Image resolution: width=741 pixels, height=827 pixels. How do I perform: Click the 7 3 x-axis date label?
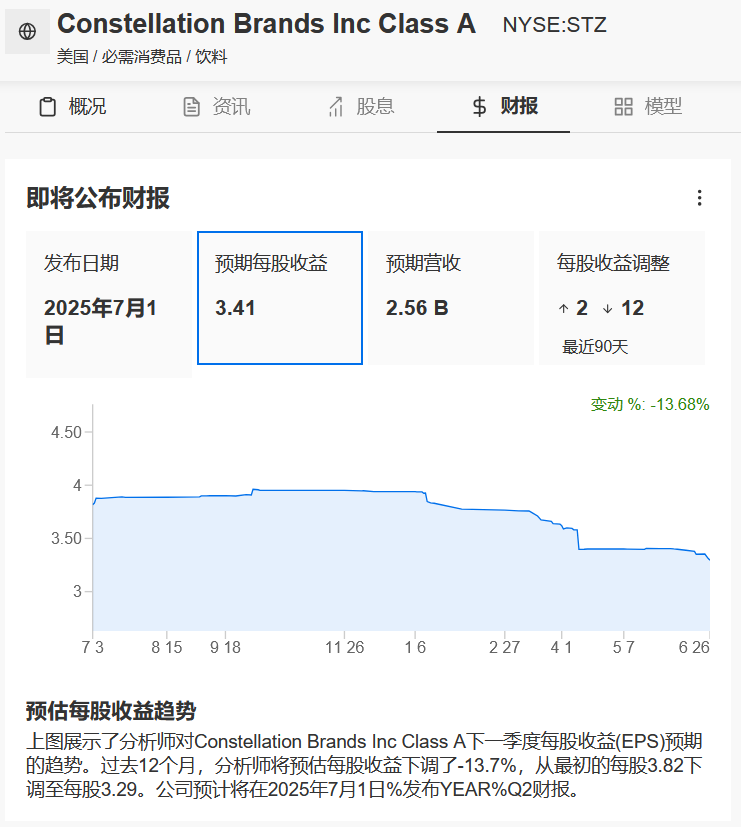pyautogui.click(x=93, y=647)
